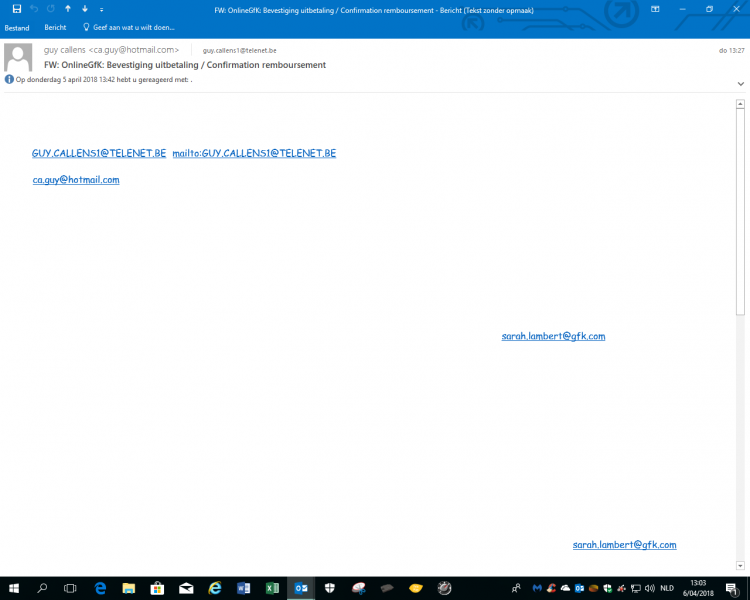Click the 'Geef aan wat u wilt doen' search box
The image size is (750, 600).
[133, 28]
